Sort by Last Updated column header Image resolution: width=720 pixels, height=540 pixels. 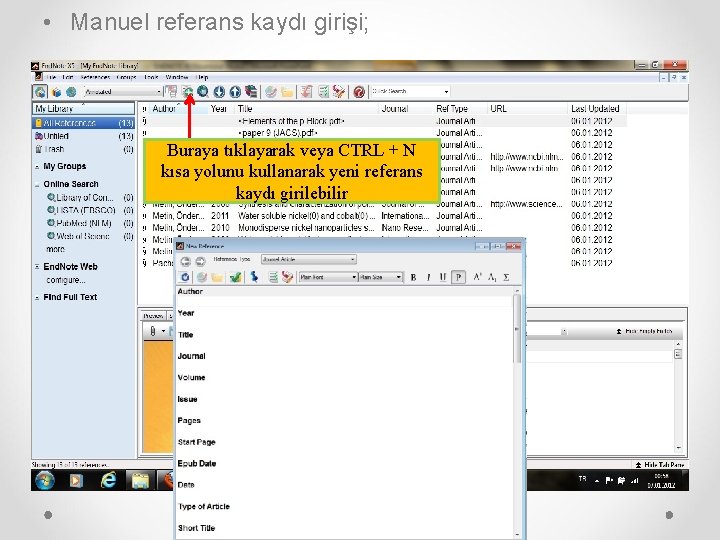pyautogui.click(x=595, y=109)
